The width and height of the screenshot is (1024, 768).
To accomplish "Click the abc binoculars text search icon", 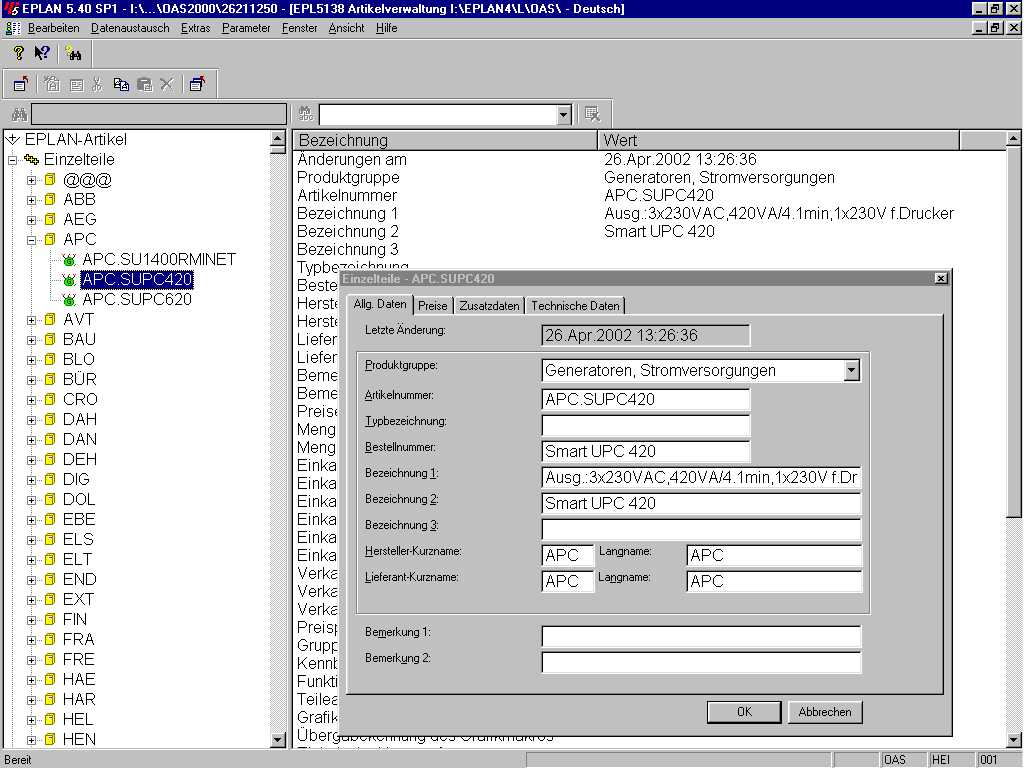I will coord(305,114).
